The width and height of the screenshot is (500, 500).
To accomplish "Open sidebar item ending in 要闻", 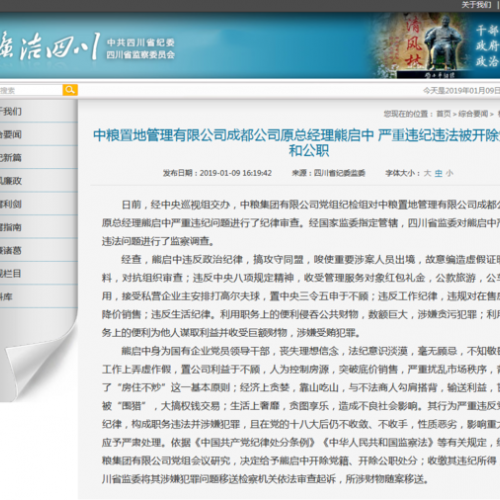I will pyautogui.click(x=39, y=134).
